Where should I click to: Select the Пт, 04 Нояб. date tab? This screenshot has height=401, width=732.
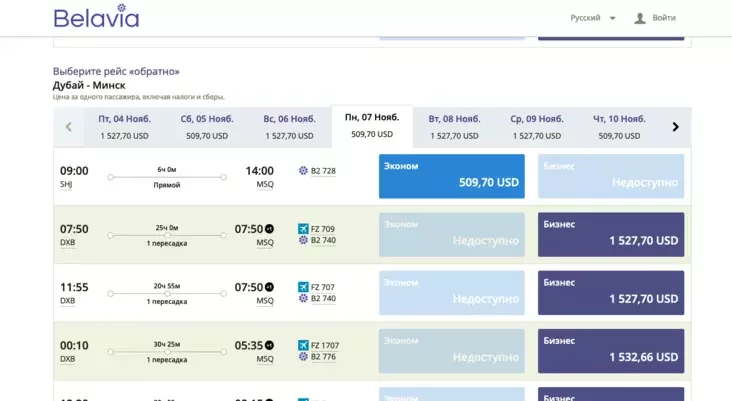click(124, 127)
